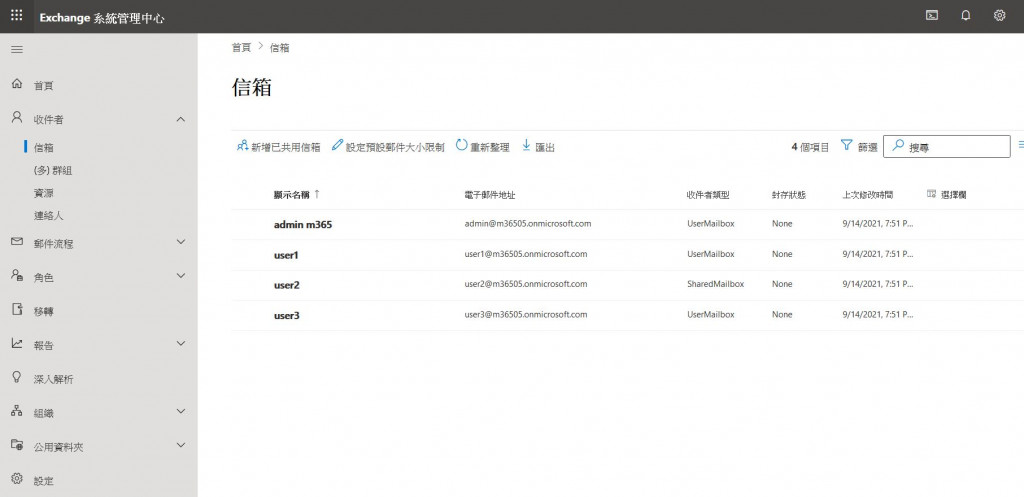Image resolution: width=1024 pixels, height=497 pixels.
Task: Click the organization hierarchy icon
Action: 17,411
